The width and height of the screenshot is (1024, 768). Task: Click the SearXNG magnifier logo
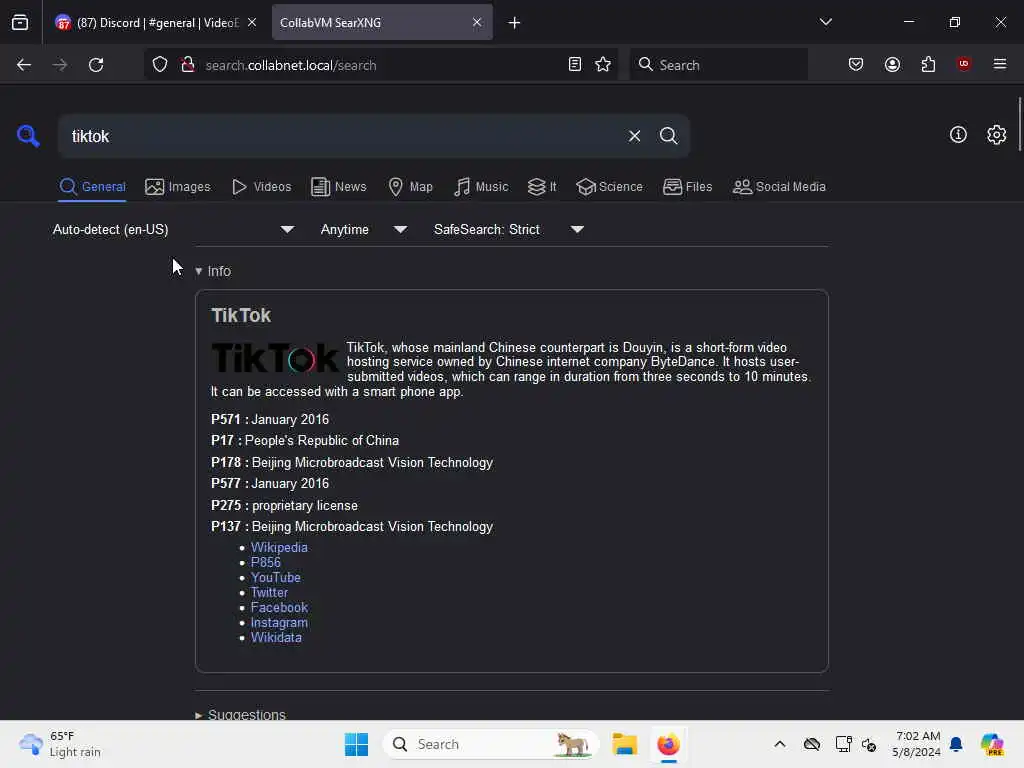tap(28, 136)
